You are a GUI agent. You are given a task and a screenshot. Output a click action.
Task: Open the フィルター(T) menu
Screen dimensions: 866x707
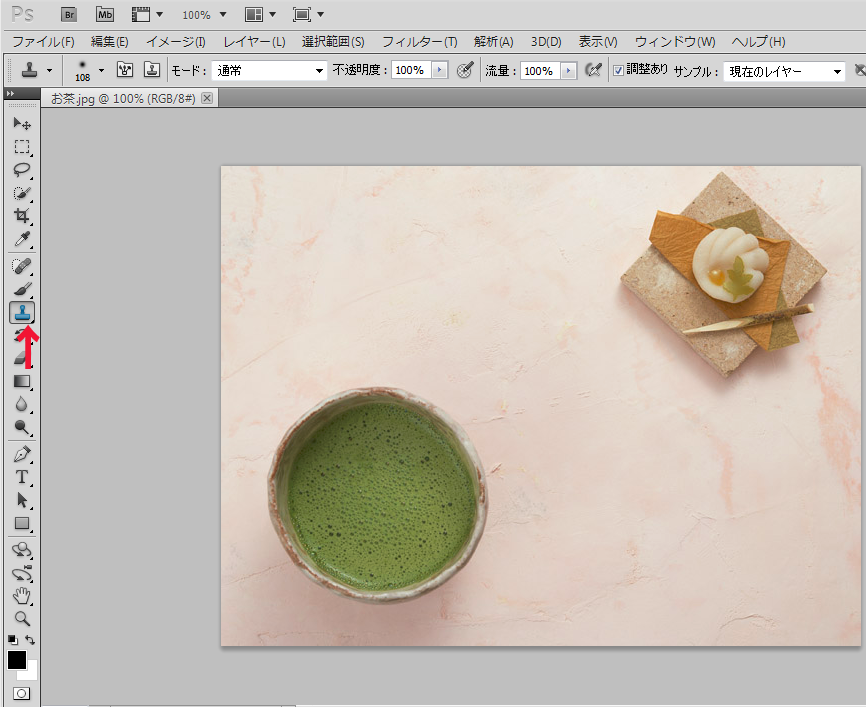(420, 42)
